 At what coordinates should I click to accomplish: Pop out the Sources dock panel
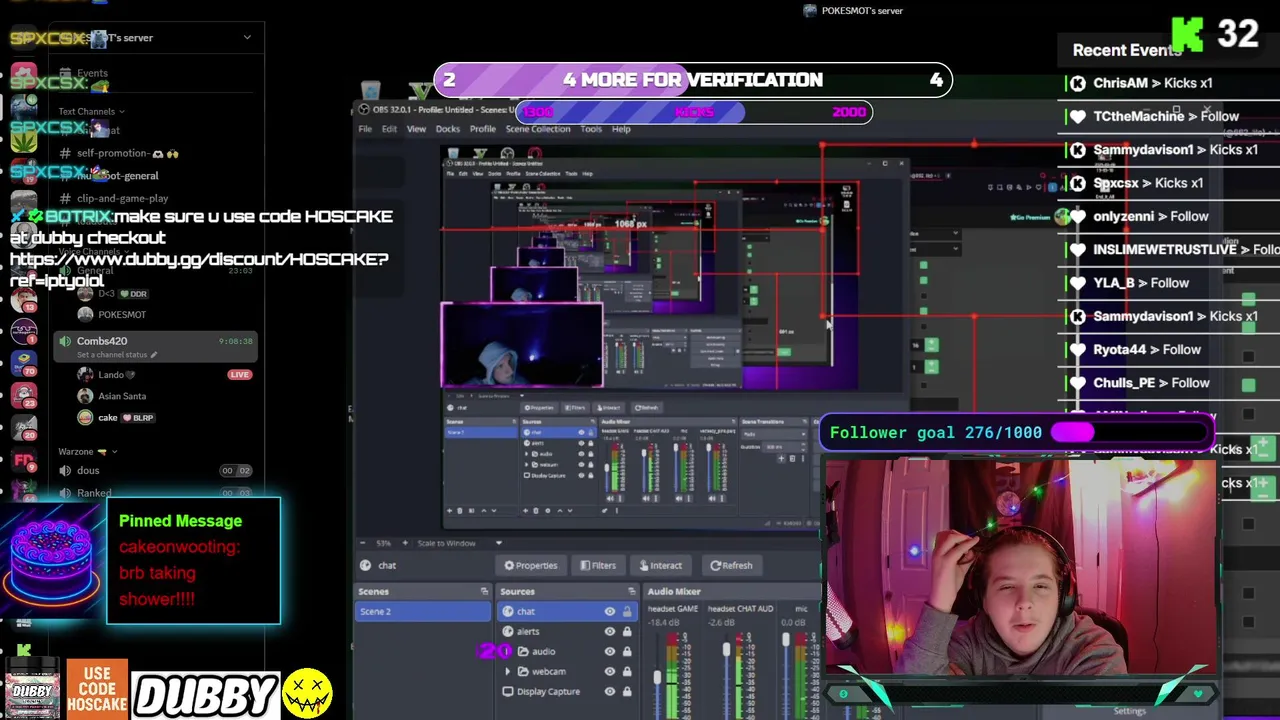631,591
